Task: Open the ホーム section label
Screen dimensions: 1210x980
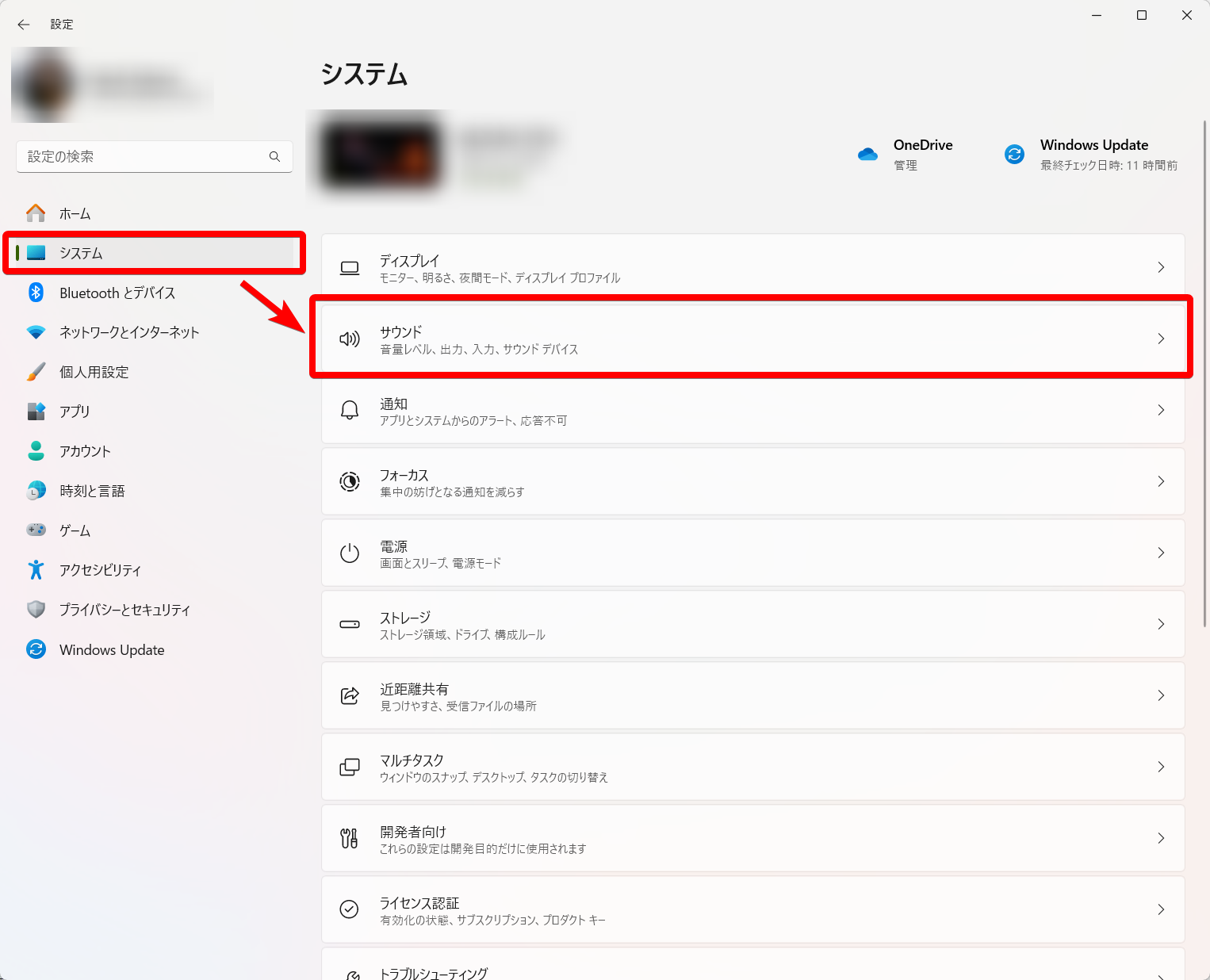Action: pyautogui.click(x=75, y=213)
